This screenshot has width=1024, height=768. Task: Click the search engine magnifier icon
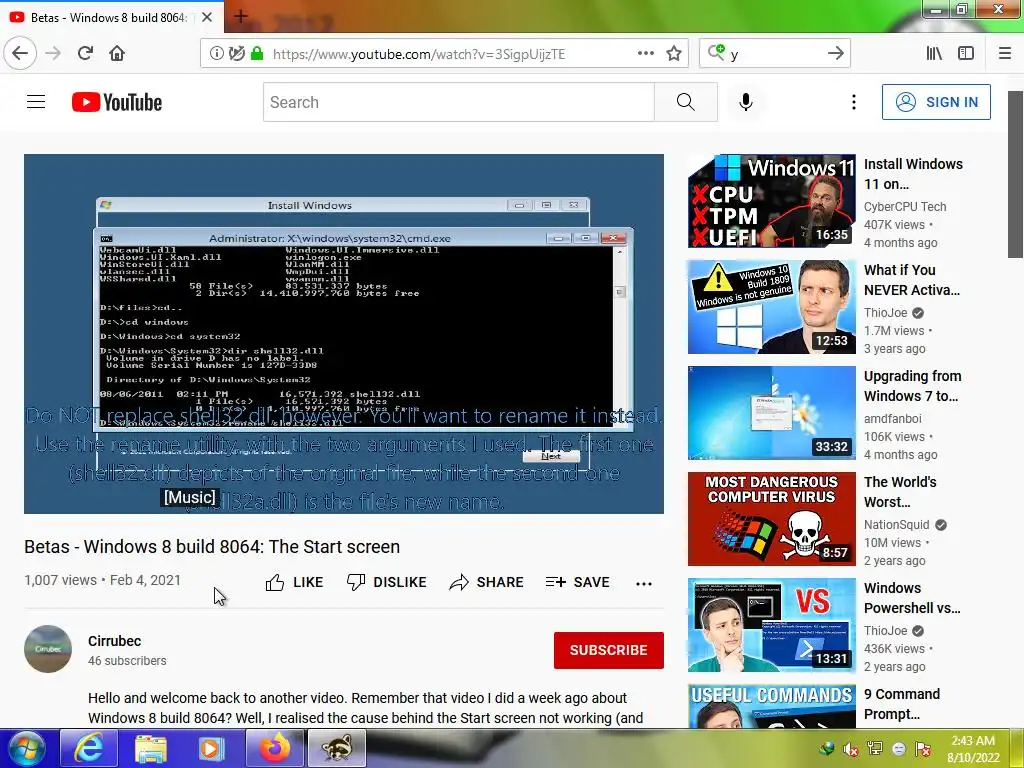[716, 52]
